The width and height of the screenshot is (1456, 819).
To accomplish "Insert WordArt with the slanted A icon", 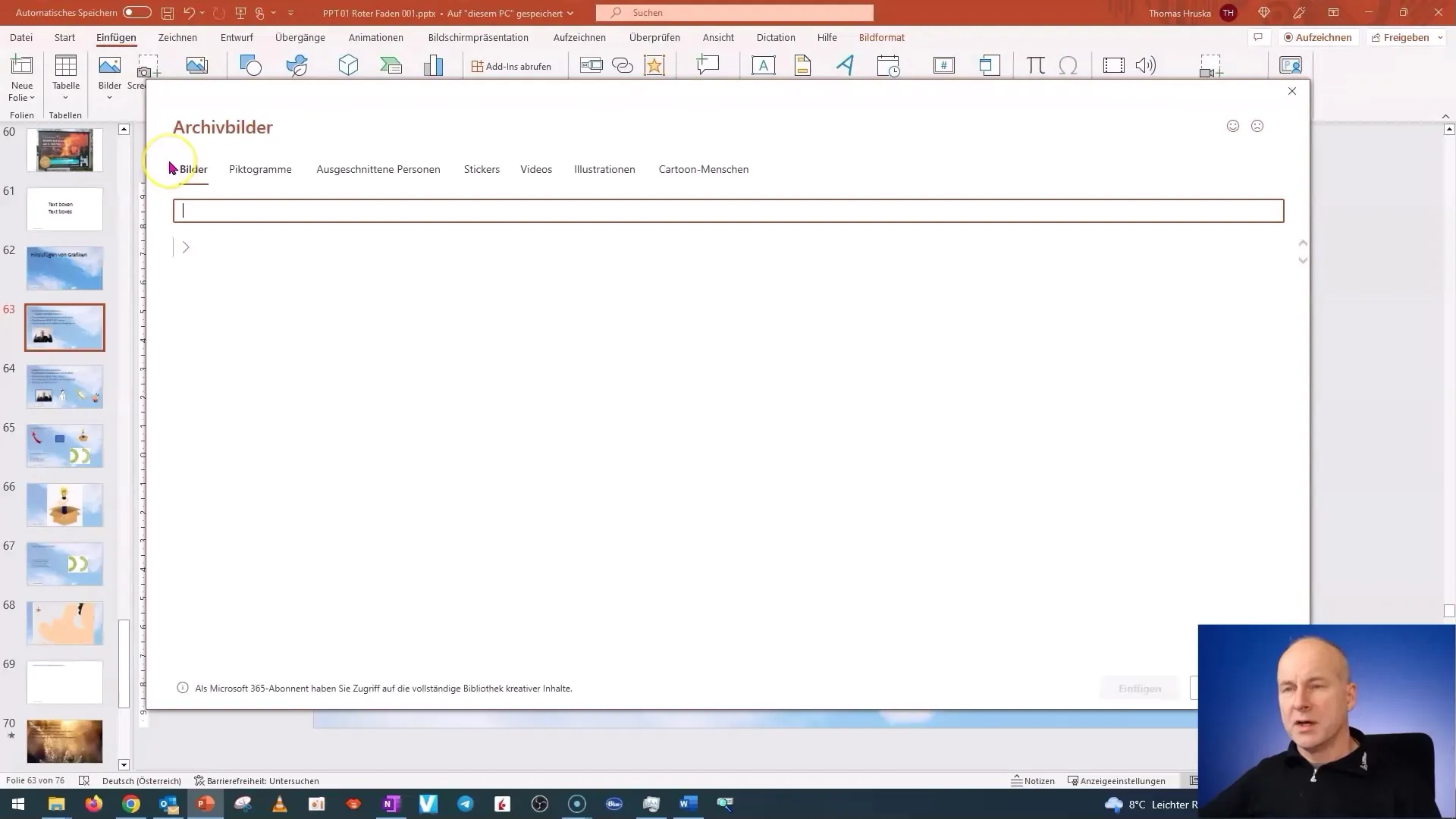I will (x=845, y=66).
